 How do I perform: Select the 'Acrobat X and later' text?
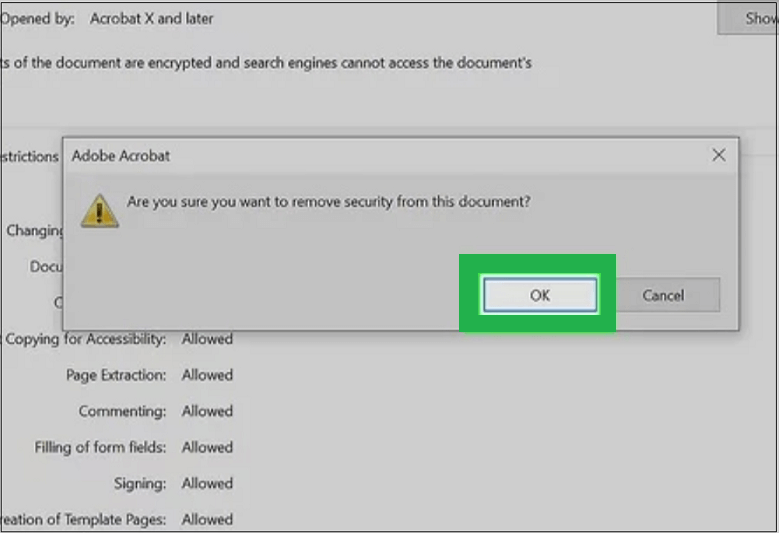[151, 19]
